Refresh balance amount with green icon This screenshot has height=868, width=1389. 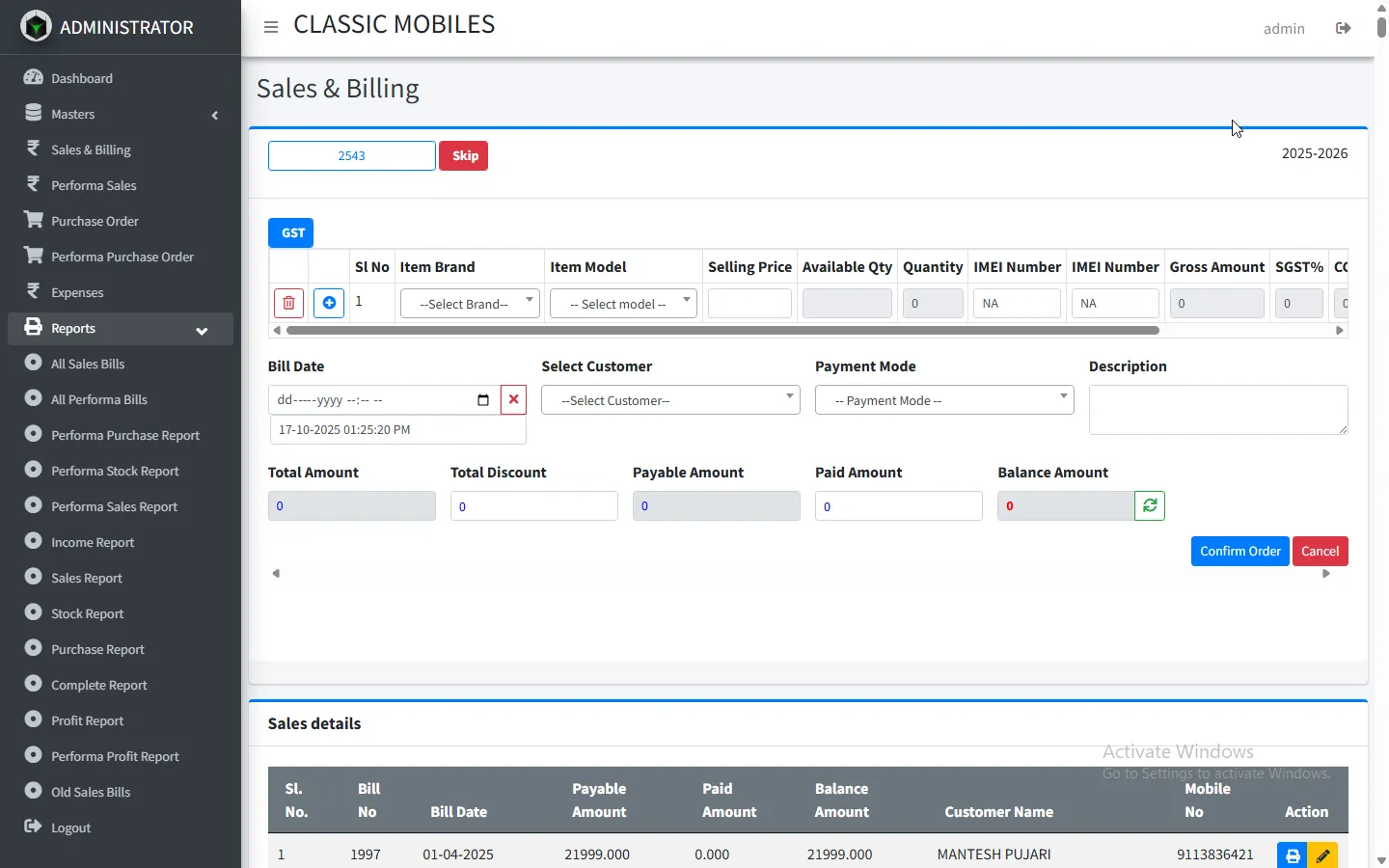(1150, 505)
